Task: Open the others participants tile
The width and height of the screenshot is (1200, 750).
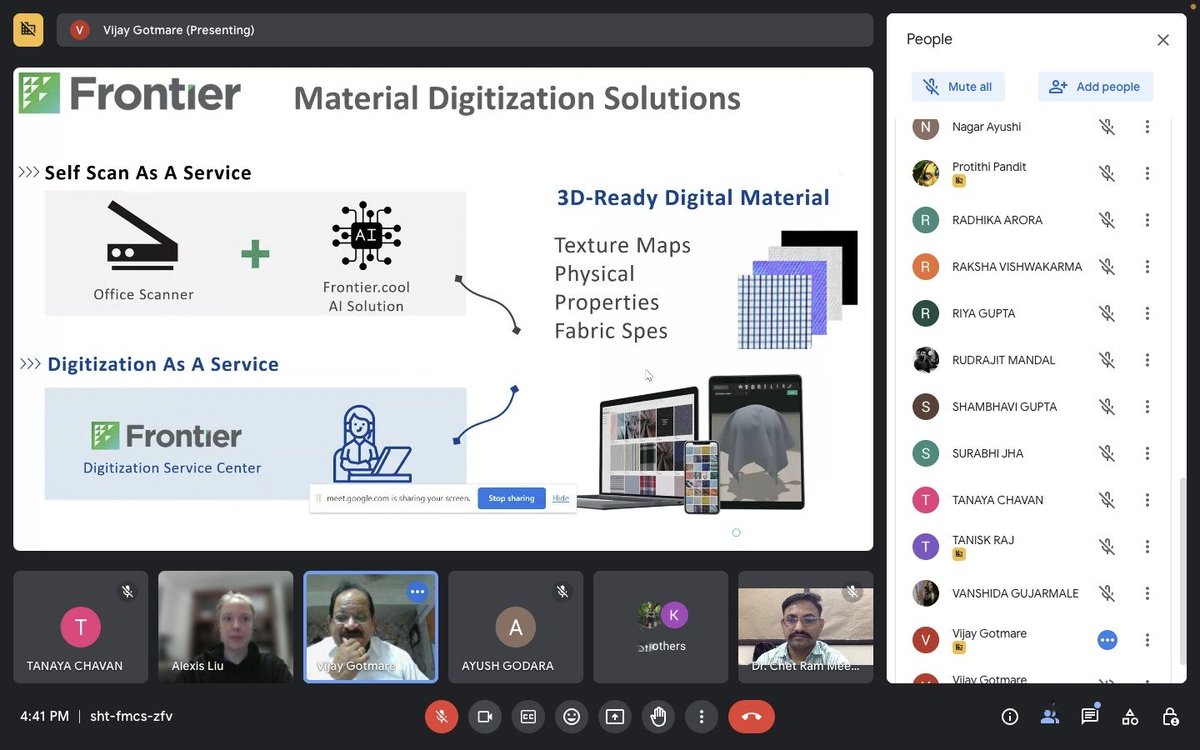Action: click(660, 627)
